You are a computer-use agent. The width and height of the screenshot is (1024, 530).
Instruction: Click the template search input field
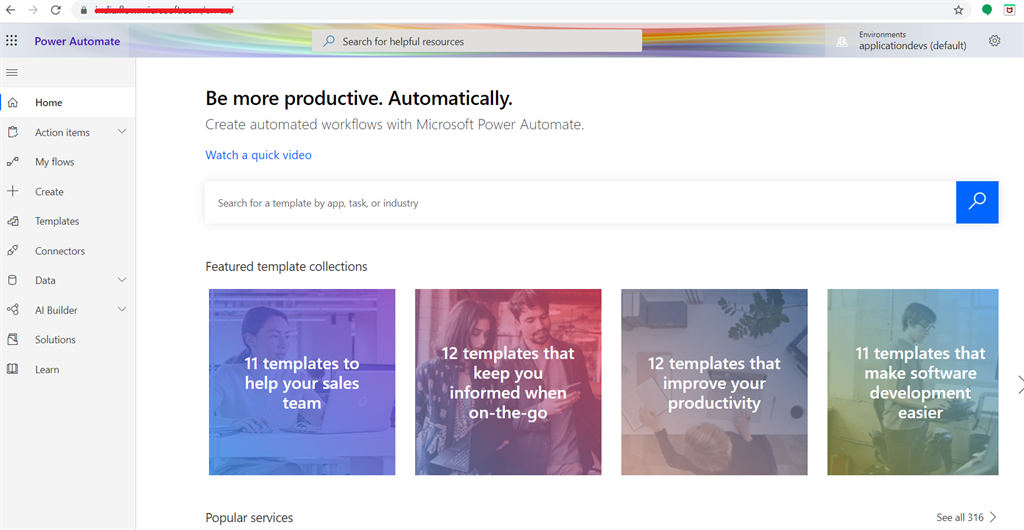[580, 203]
